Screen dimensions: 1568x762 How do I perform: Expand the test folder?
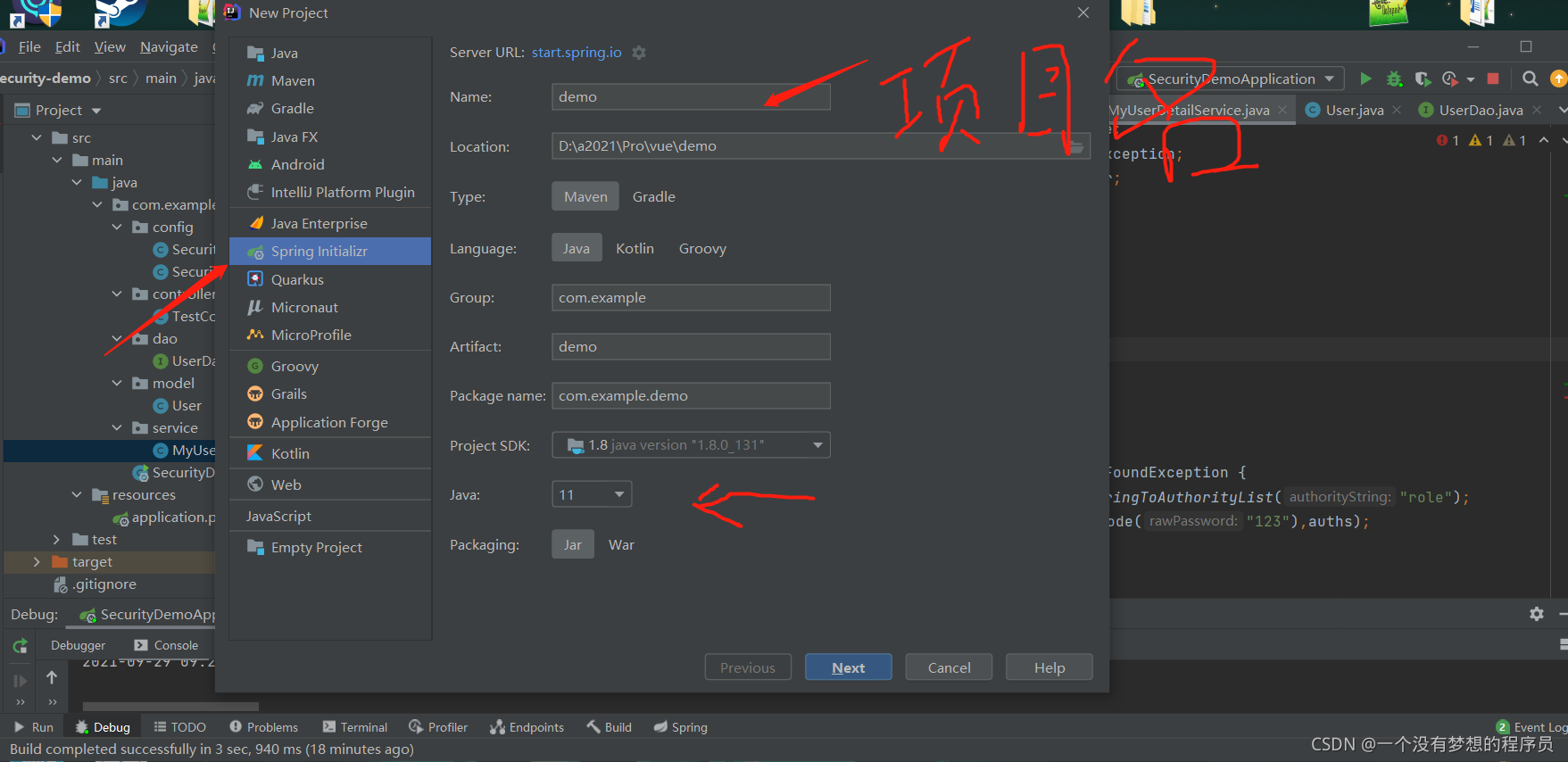point(56,539)
